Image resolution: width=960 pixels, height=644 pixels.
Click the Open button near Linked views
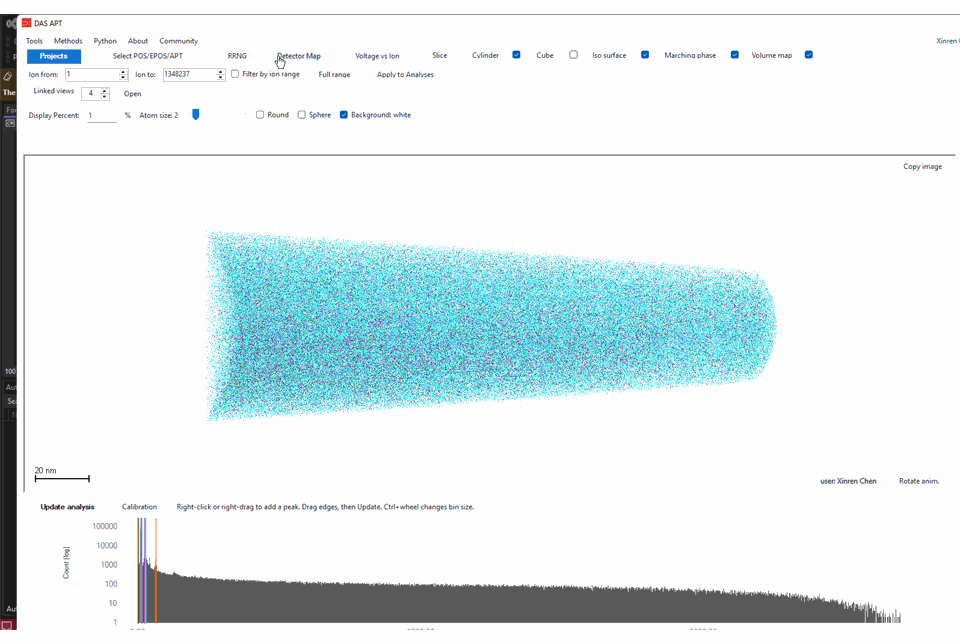(132, 94)
